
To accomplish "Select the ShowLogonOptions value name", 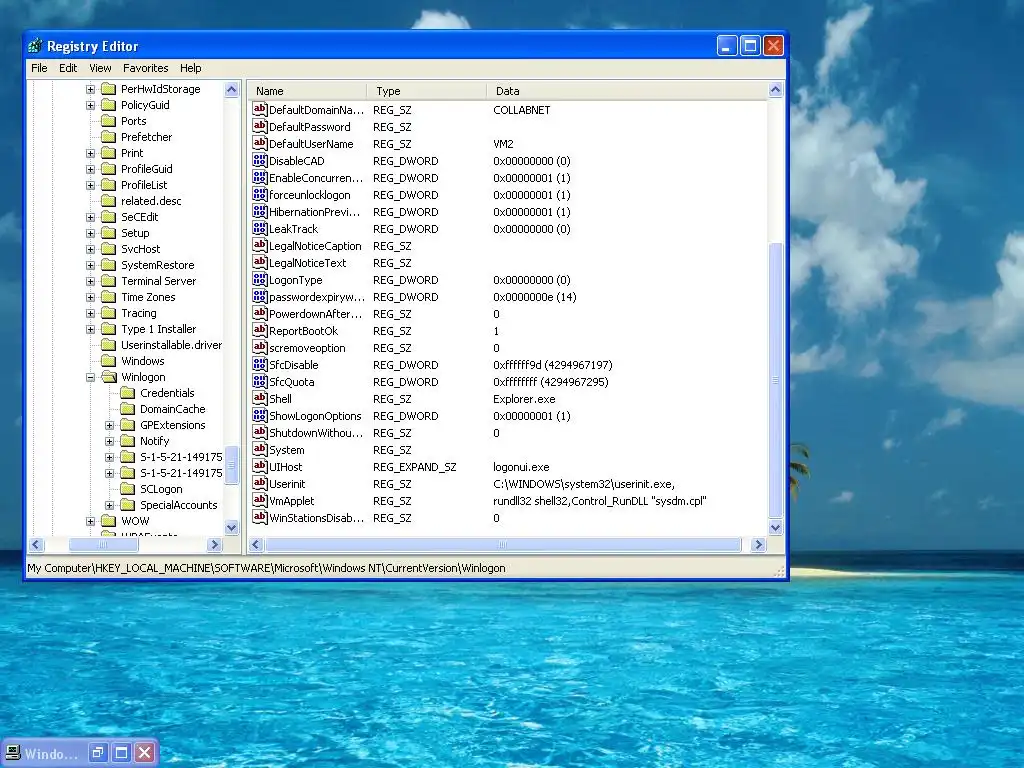I will click(x=315, y=416).
